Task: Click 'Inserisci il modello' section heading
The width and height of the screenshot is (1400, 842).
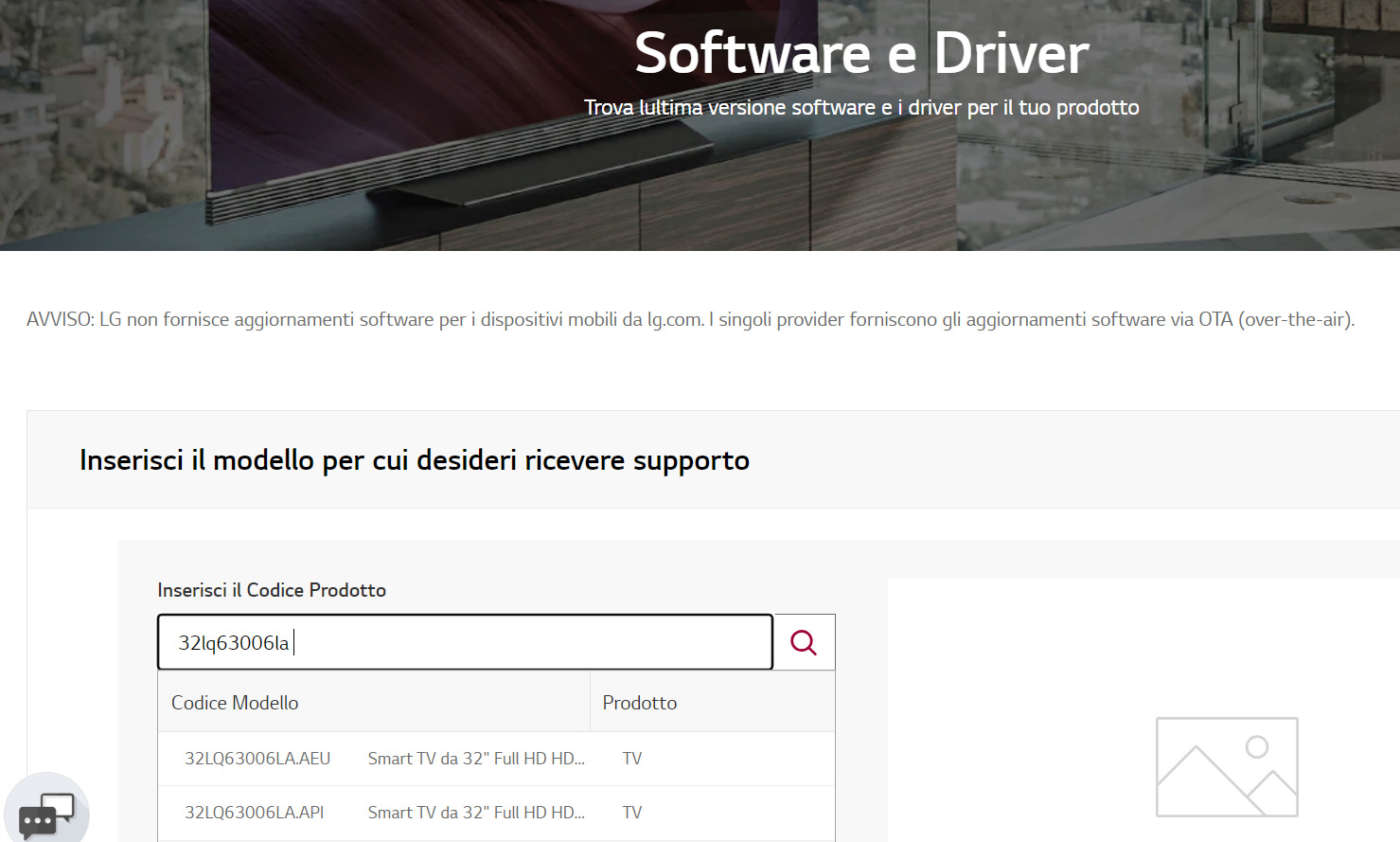Action: (414, 461)
